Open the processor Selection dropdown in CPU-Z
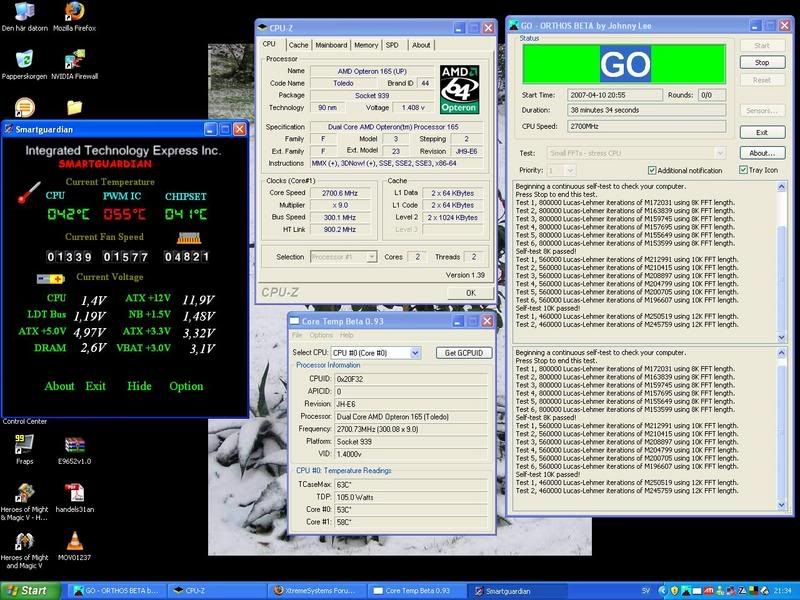Screen dimensions: 800x600 tap(372, 257)
